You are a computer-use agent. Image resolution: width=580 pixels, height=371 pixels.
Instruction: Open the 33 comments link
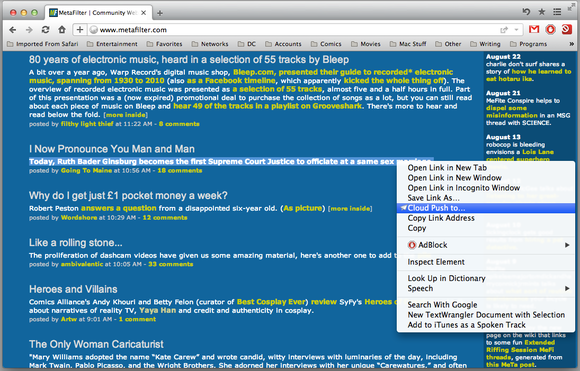pos(171,264)
